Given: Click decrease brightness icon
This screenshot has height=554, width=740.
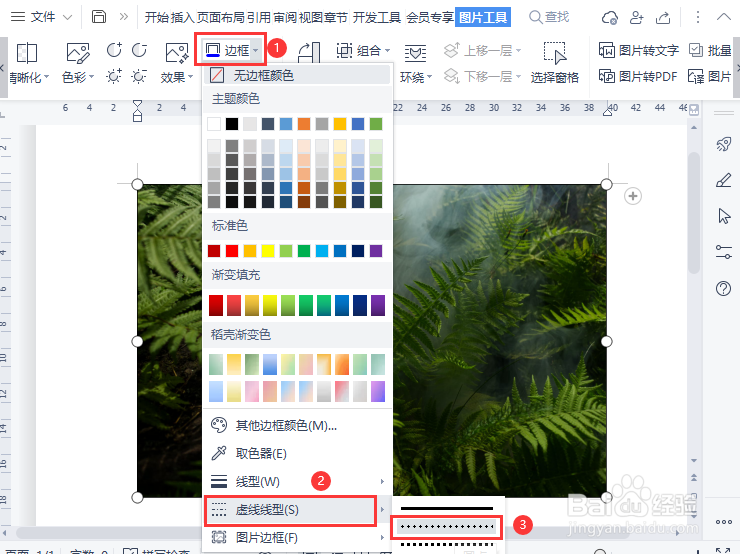Looking at the screenshot, I should click(x=139, y=76).
